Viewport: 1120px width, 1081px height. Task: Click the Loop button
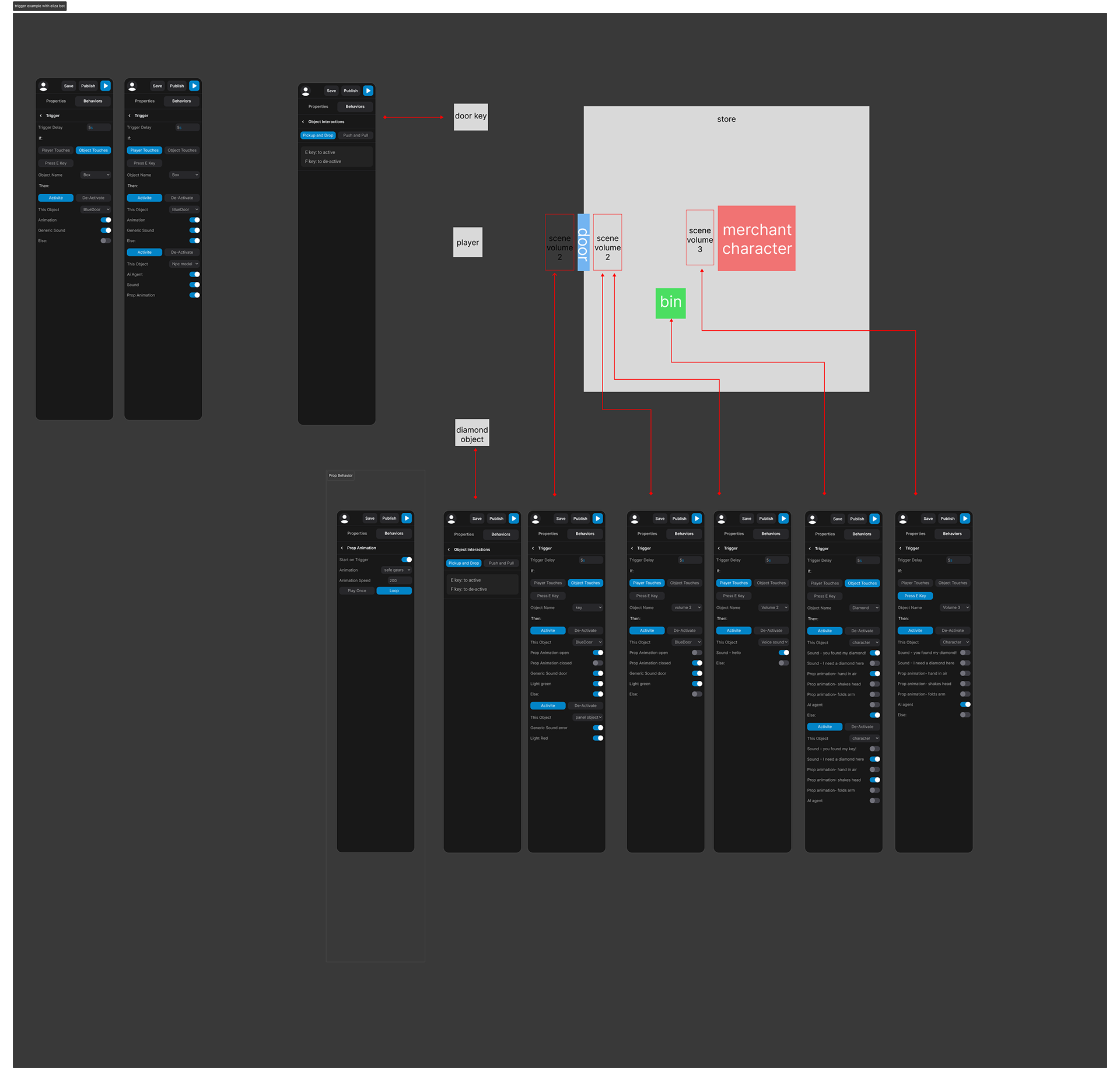click(x=394, y=591)
